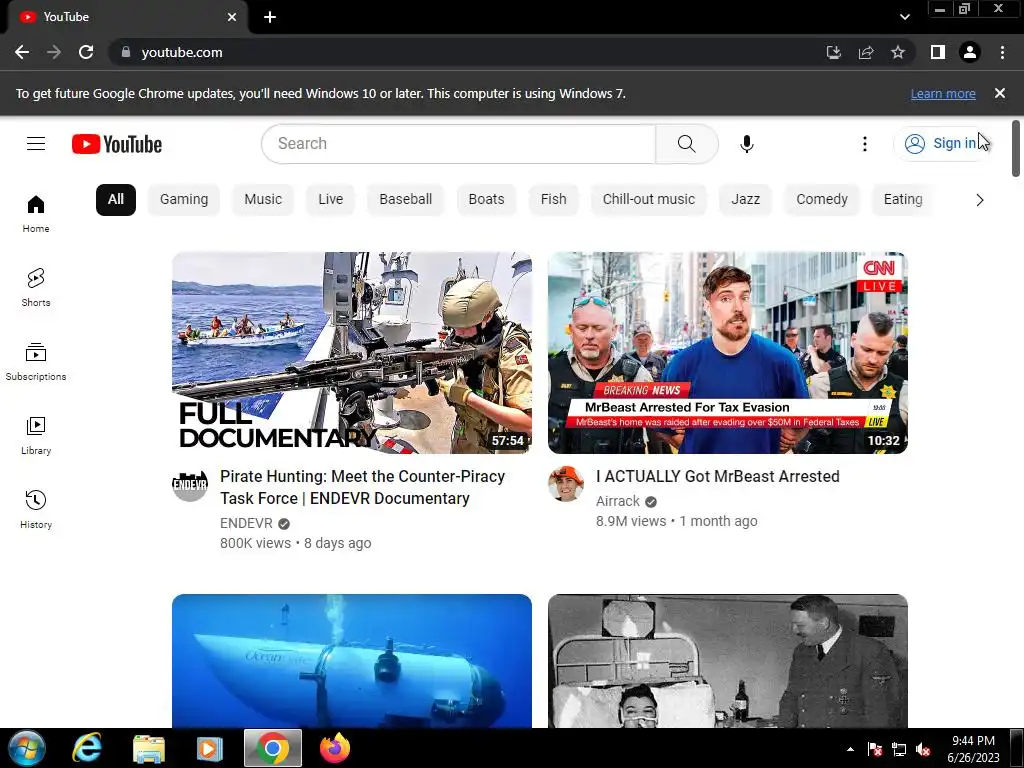Open YouTube settings three-dot menu
Image resolution: width=1024 pixels, height=768 pixels.
click(x=865, y=144)
